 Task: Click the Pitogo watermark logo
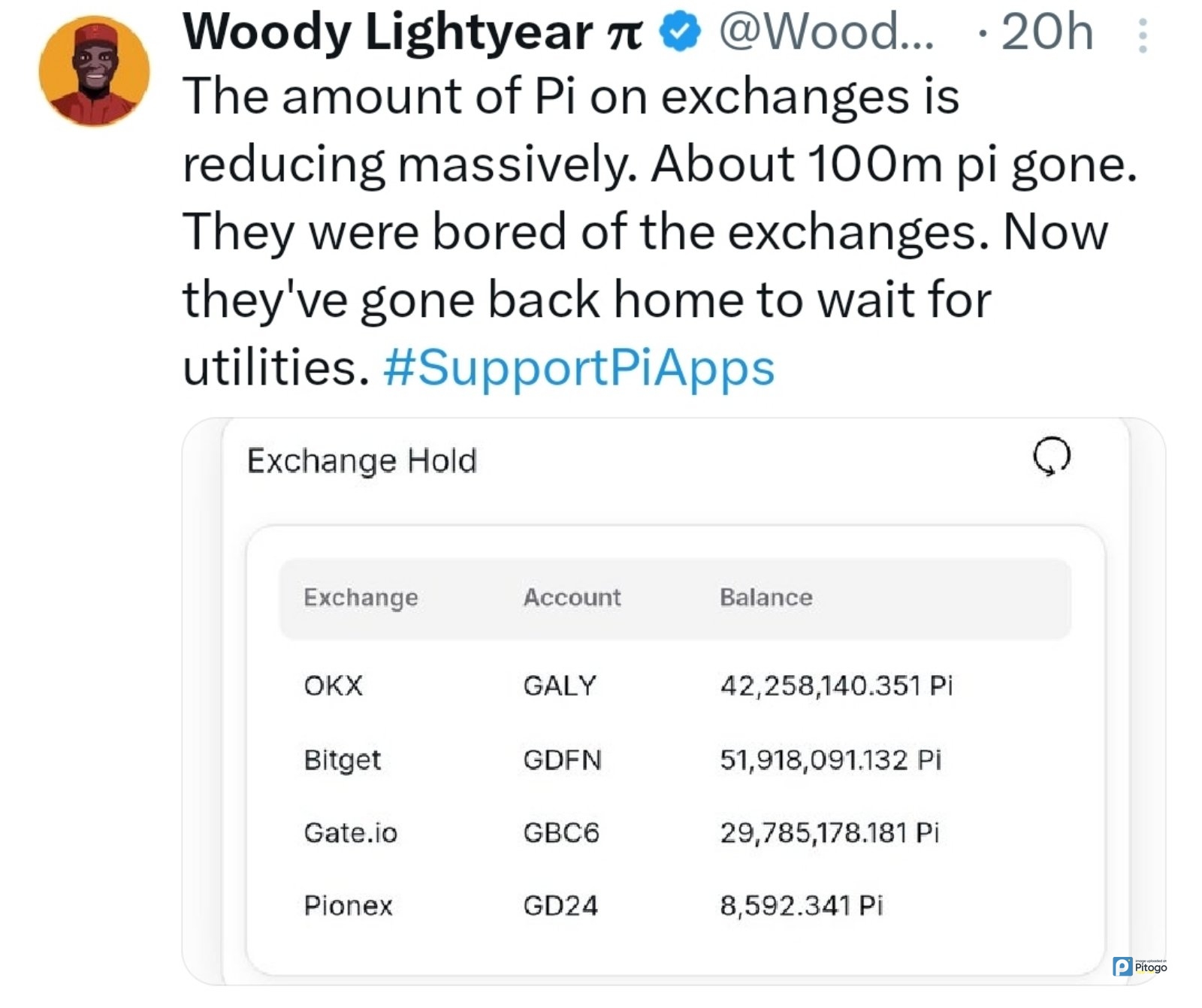1140,966
